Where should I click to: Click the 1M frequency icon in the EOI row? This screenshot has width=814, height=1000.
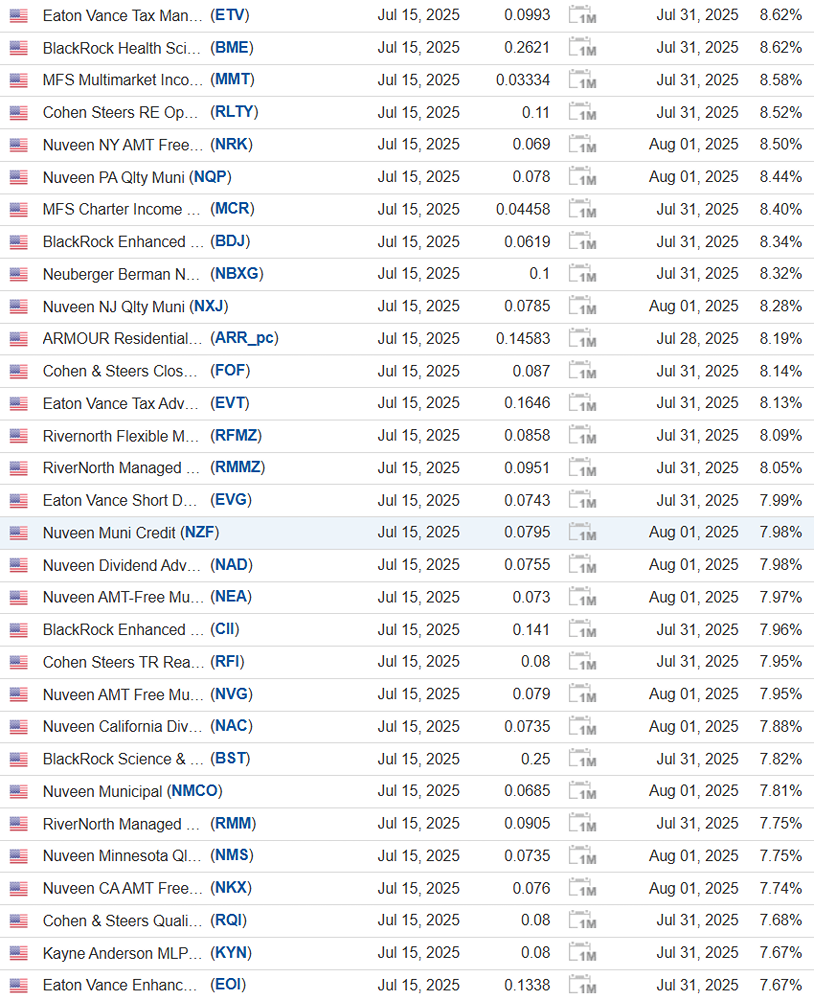coord(582,985)
